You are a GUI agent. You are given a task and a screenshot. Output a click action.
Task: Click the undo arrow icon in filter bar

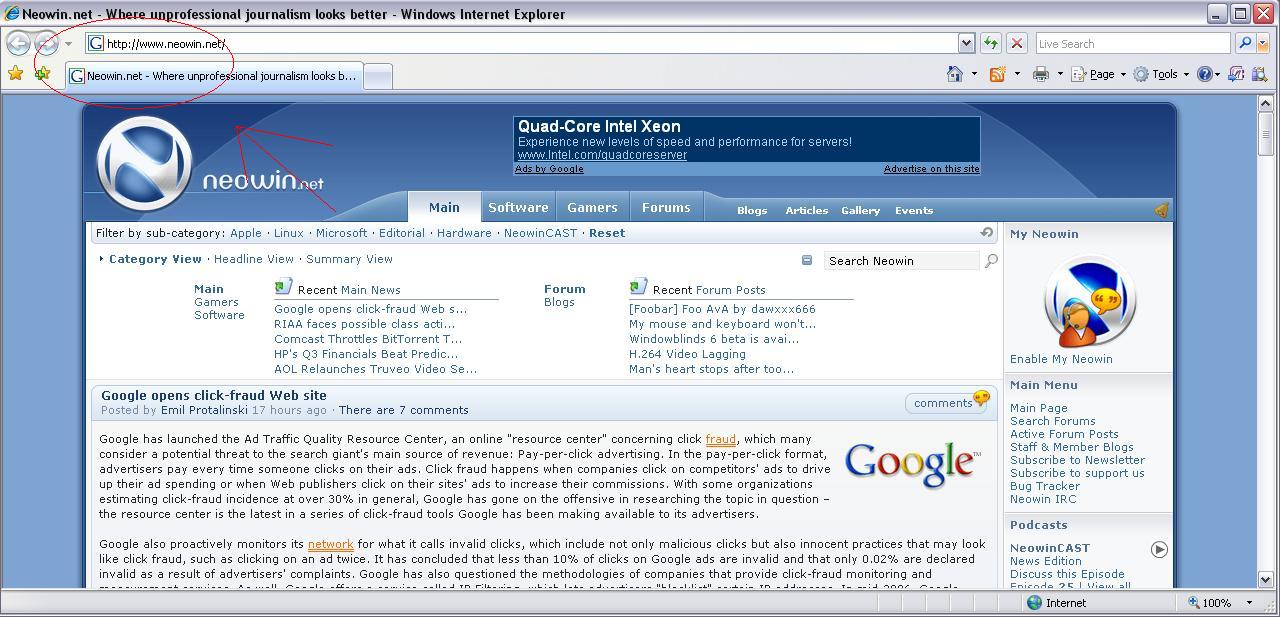[x=987, y=232]
